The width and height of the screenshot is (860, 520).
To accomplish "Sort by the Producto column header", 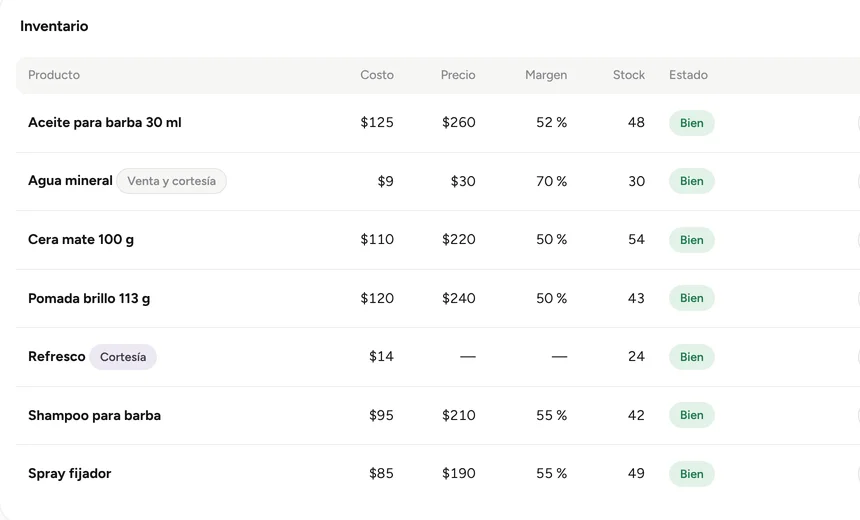I will tap(54, 75).
